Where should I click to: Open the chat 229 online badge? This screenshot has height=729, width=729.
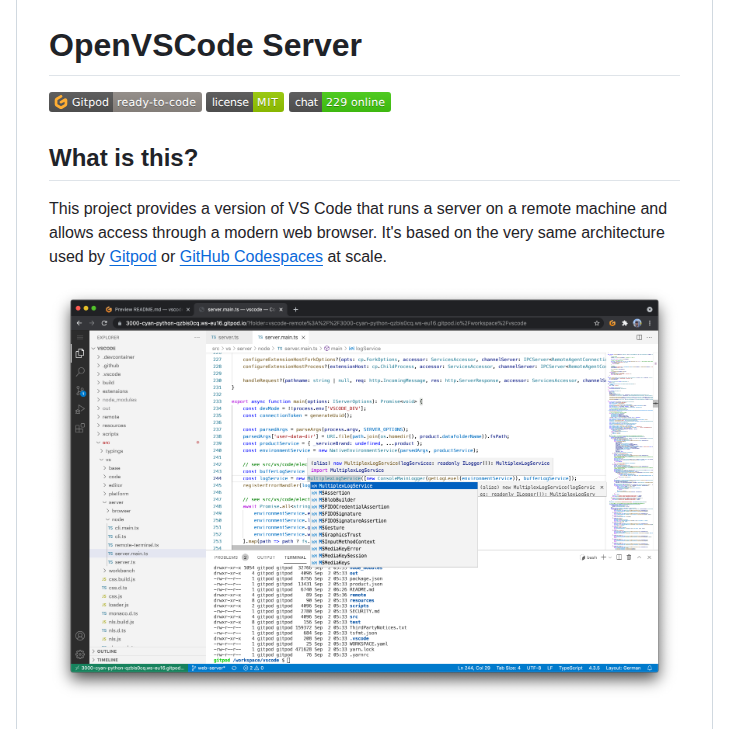point(340,102)
